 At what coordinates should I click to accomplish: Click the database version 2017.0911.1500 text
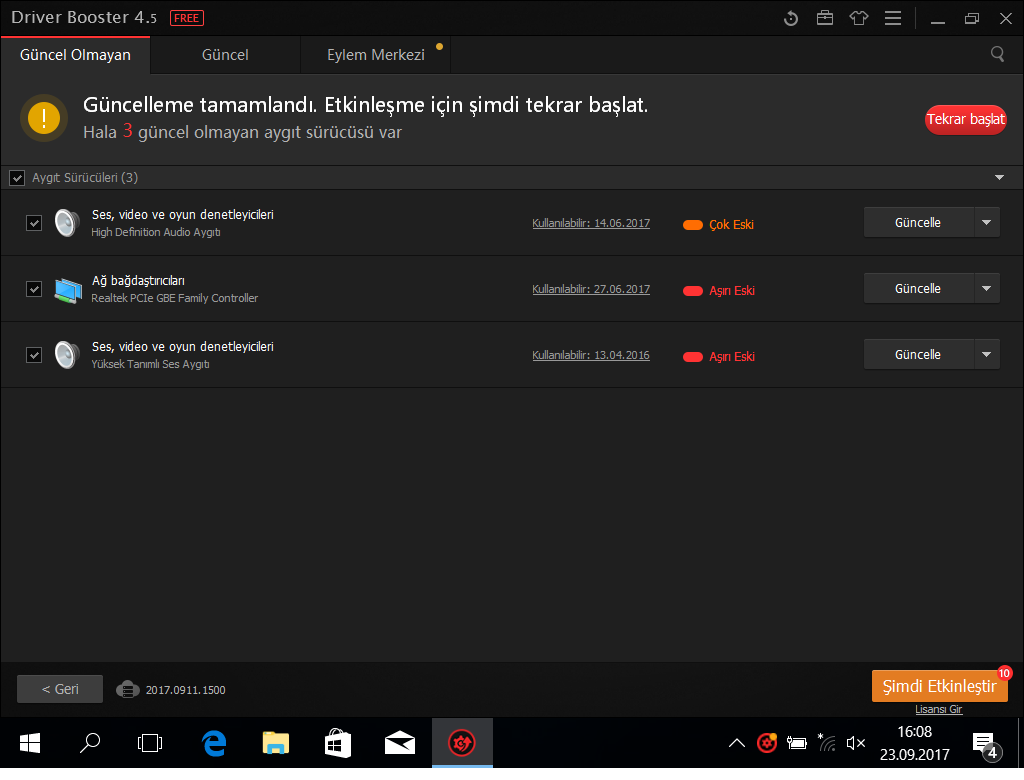(x=185, y=691)
